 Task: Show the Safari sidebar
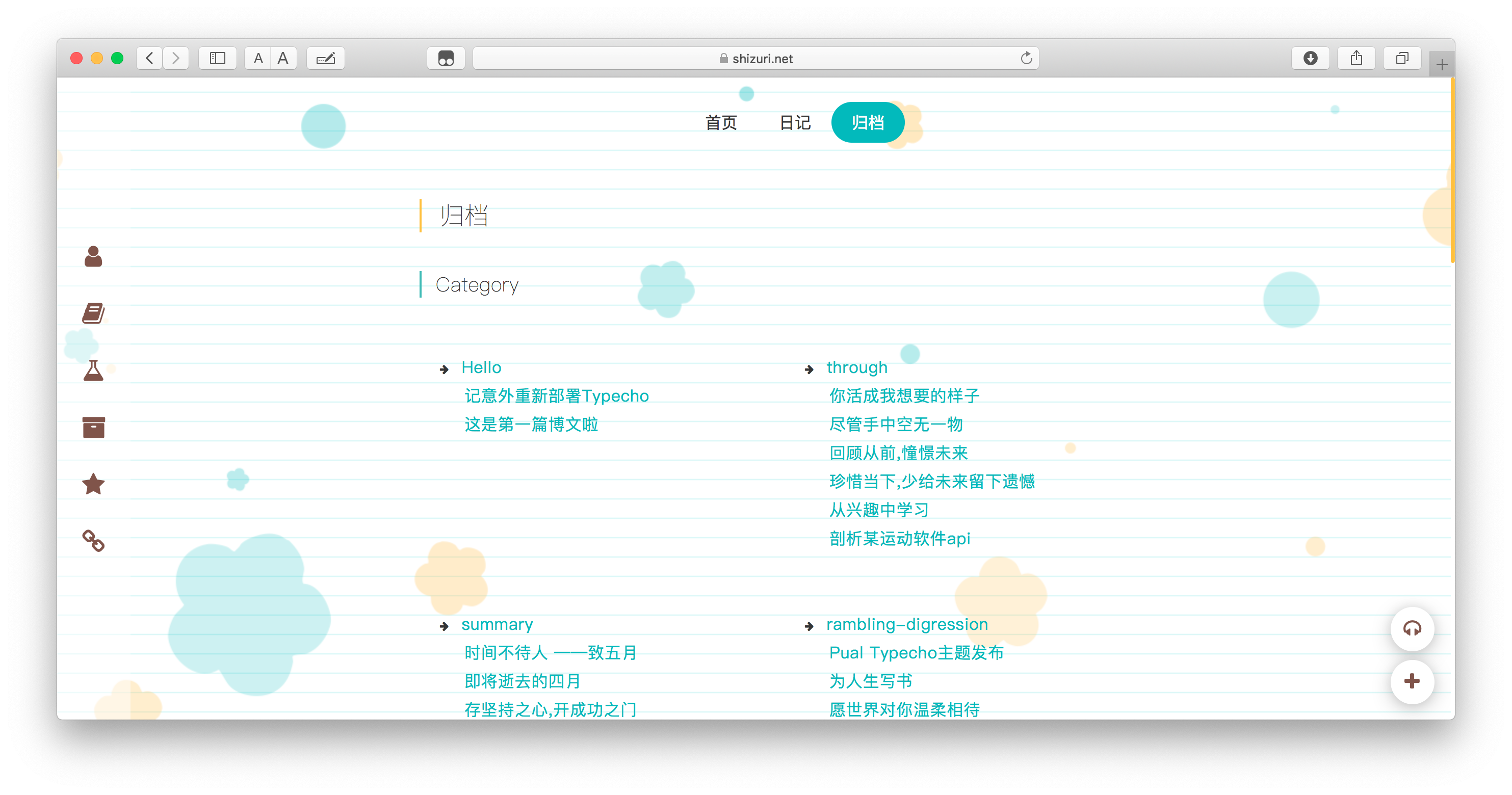pyautogui.click(x=218, y=58)
